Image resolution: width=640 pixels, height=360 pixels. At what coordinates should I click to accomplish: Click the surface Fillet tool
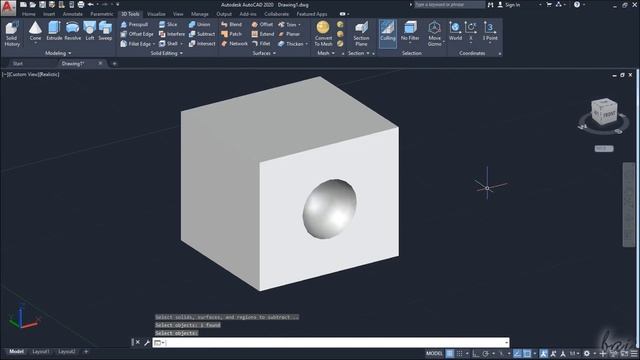(261, 44)
